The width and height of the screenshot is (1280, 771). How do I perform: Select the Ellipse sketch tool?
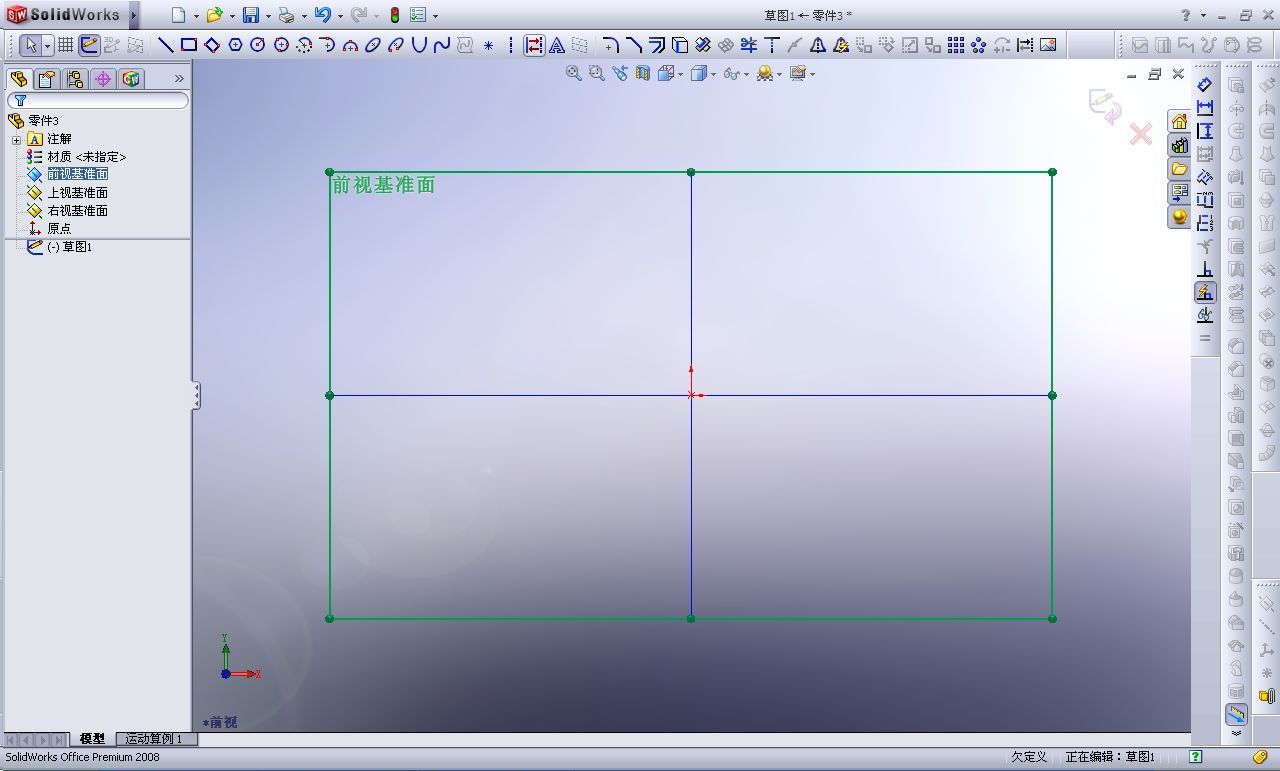pos(374,44)
